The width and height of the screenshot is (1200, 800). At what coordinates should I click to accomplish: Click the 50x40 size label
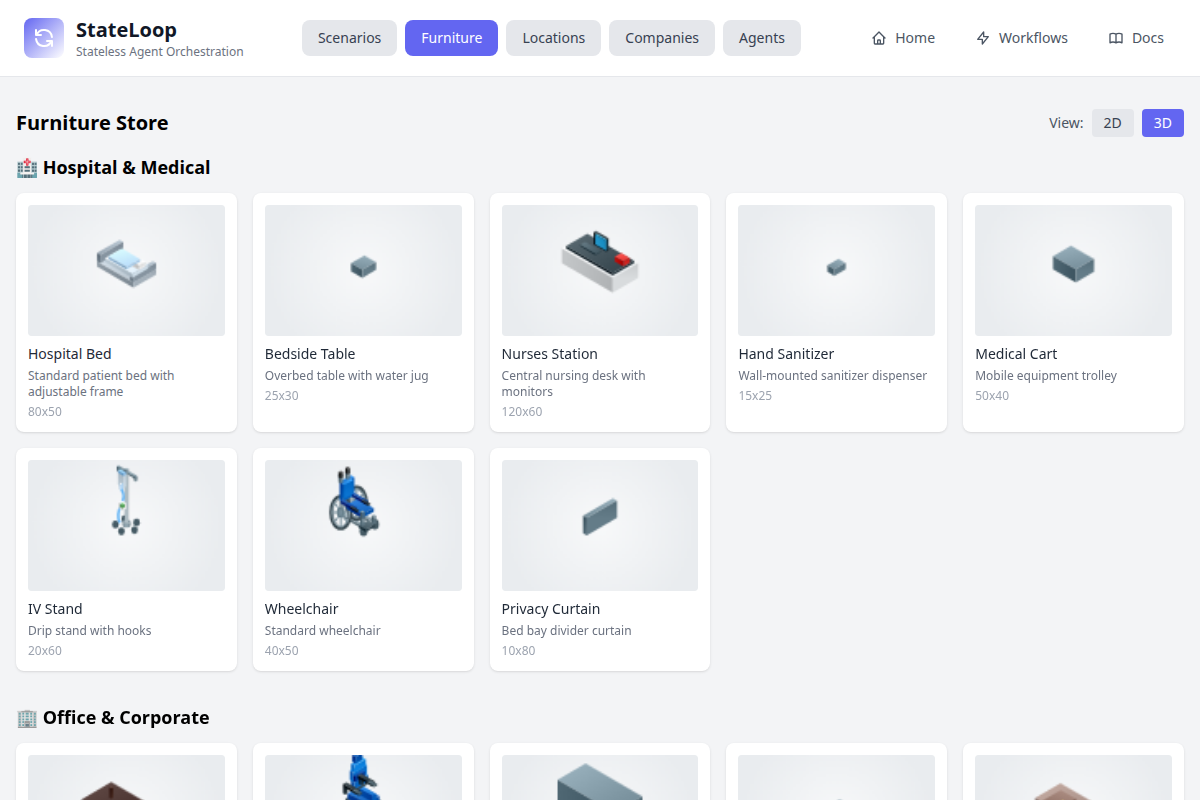point(992,395)
